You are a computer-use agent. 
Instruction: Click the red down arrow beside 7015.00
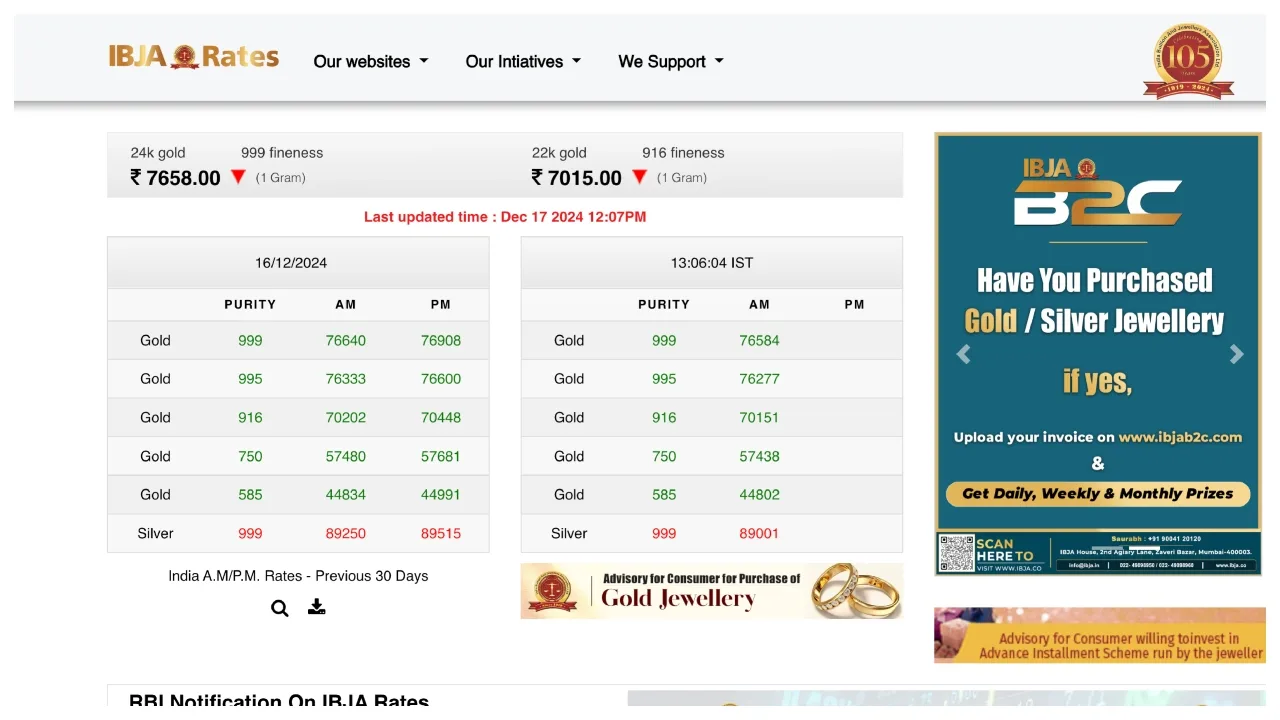[x=640, y=177]
